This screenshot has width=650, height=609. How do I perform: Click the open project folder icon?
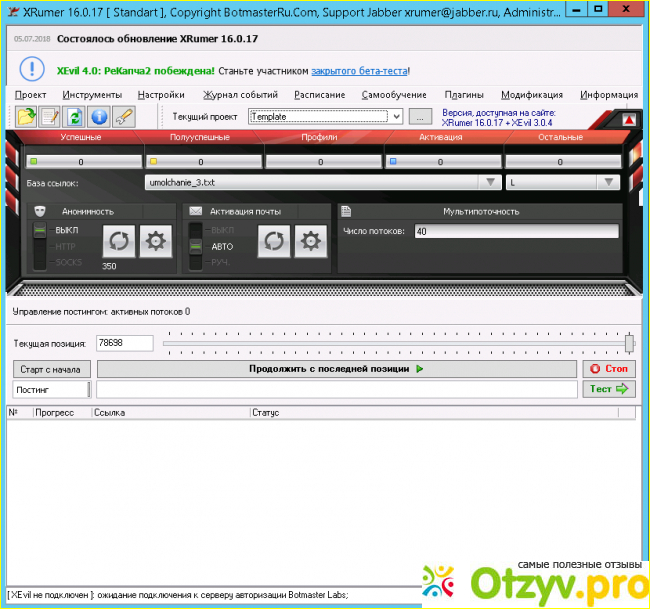[25, 116]
